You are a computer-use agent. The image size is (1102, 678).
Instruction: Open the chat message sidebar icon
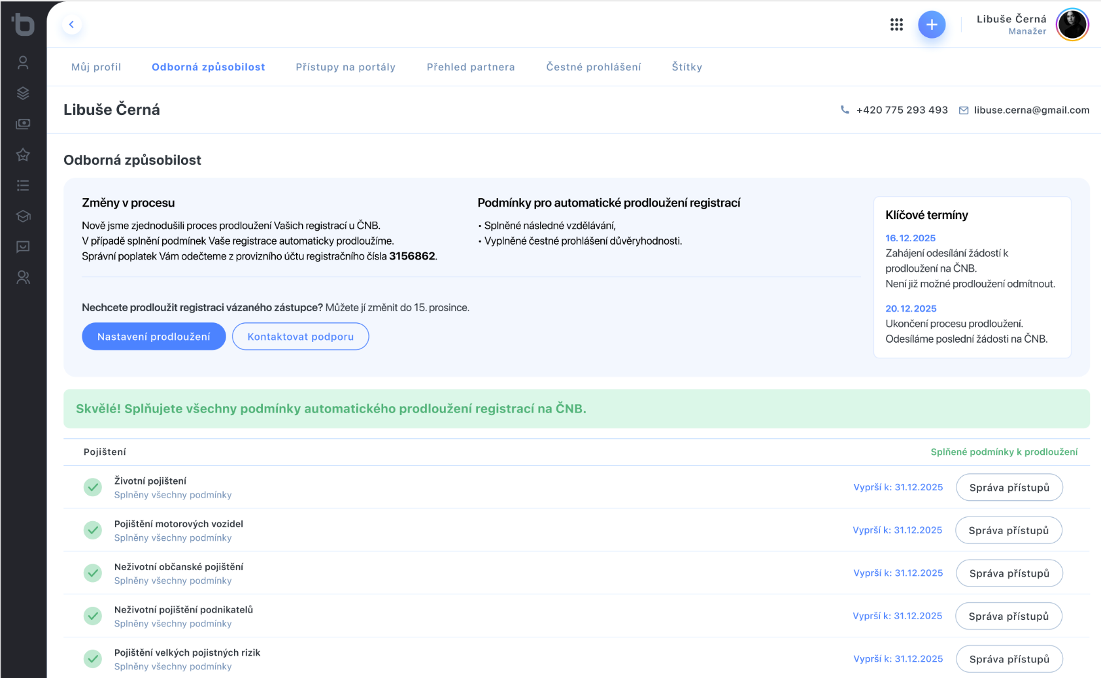coord(23,247)
